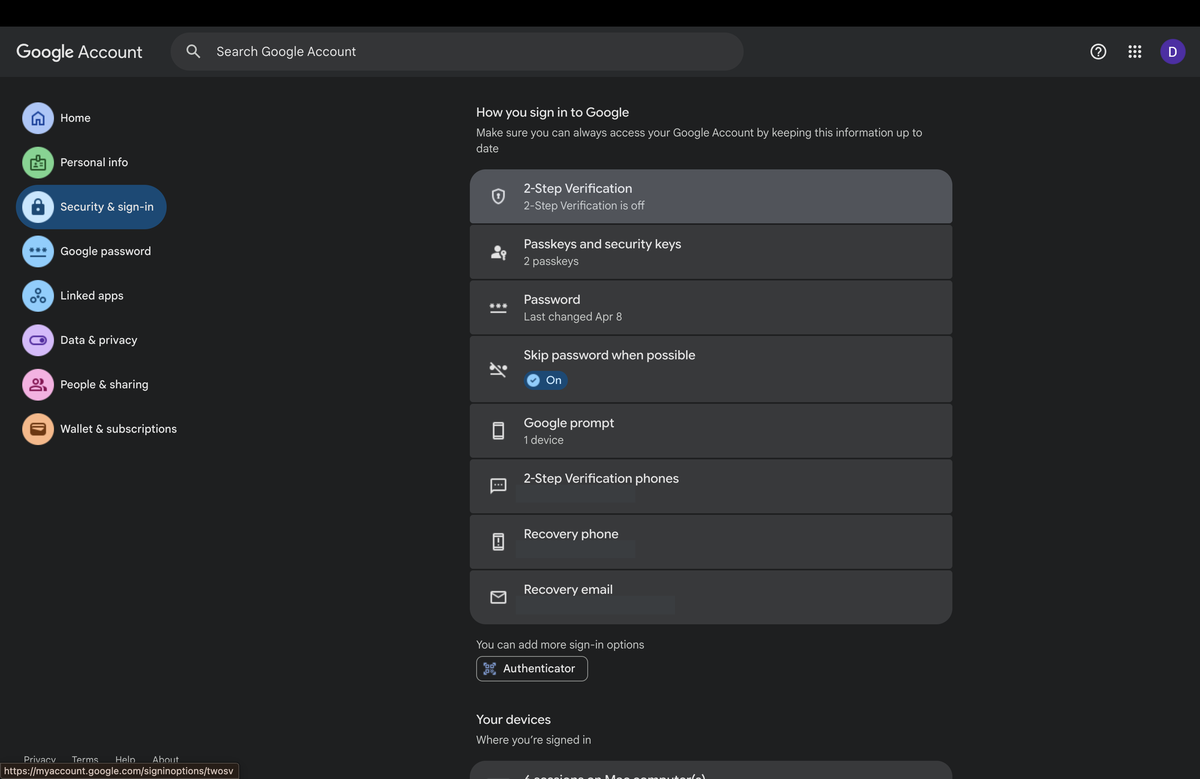Click the Home sidebar icon
Viewport: 1200px width, 779px height.
(38, 118)
